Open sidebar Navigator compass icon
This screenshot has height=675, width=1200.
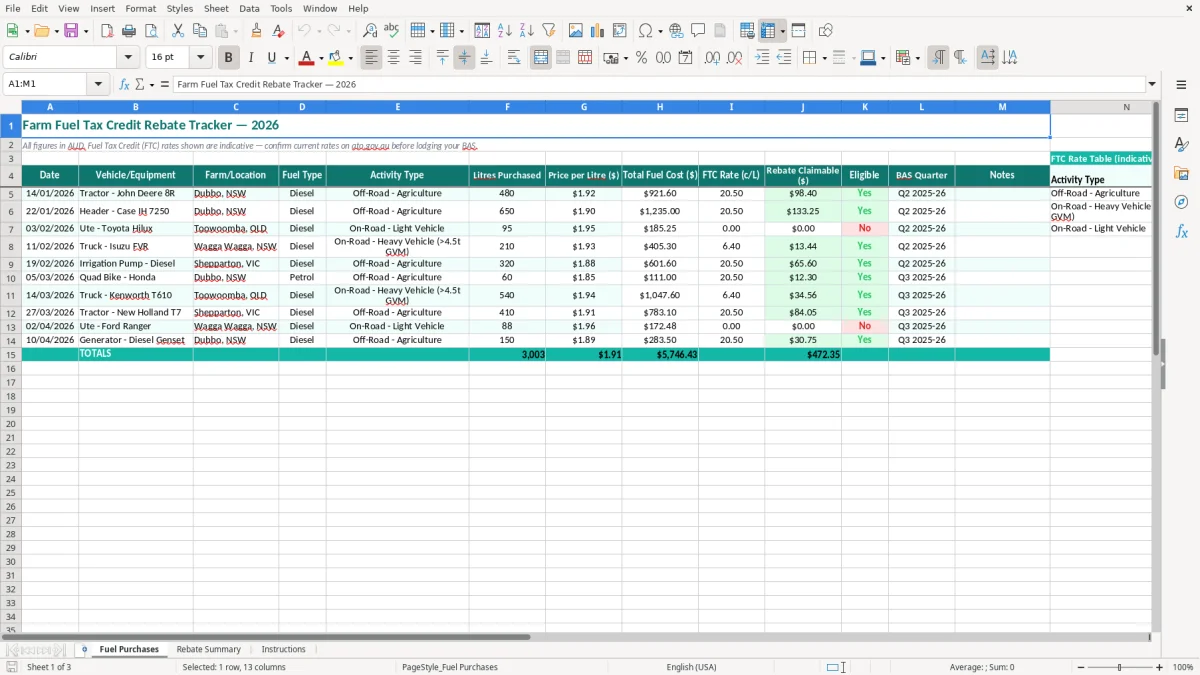point(1181,202)
